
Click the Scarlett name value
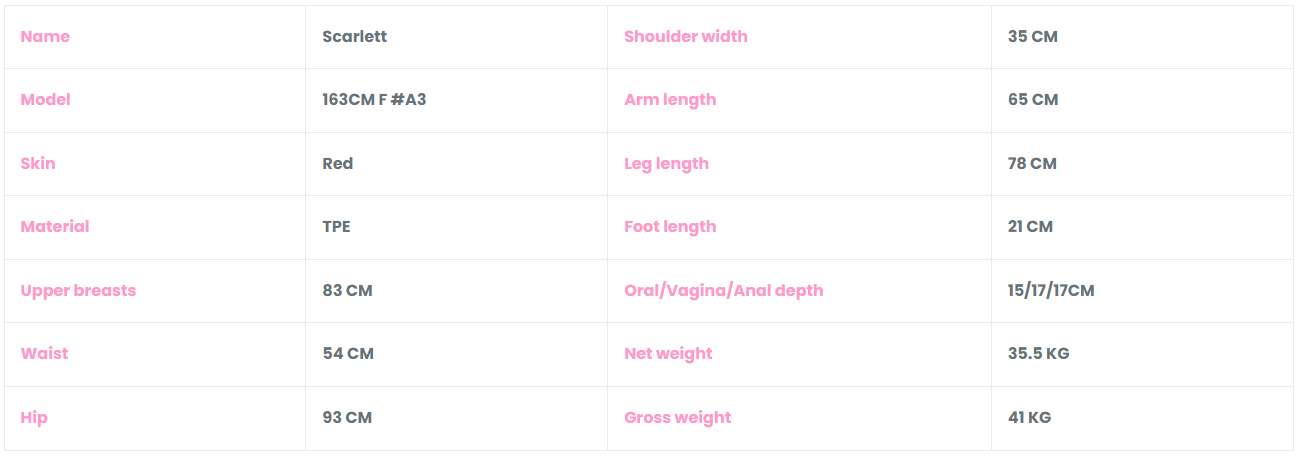click(354, 37)
